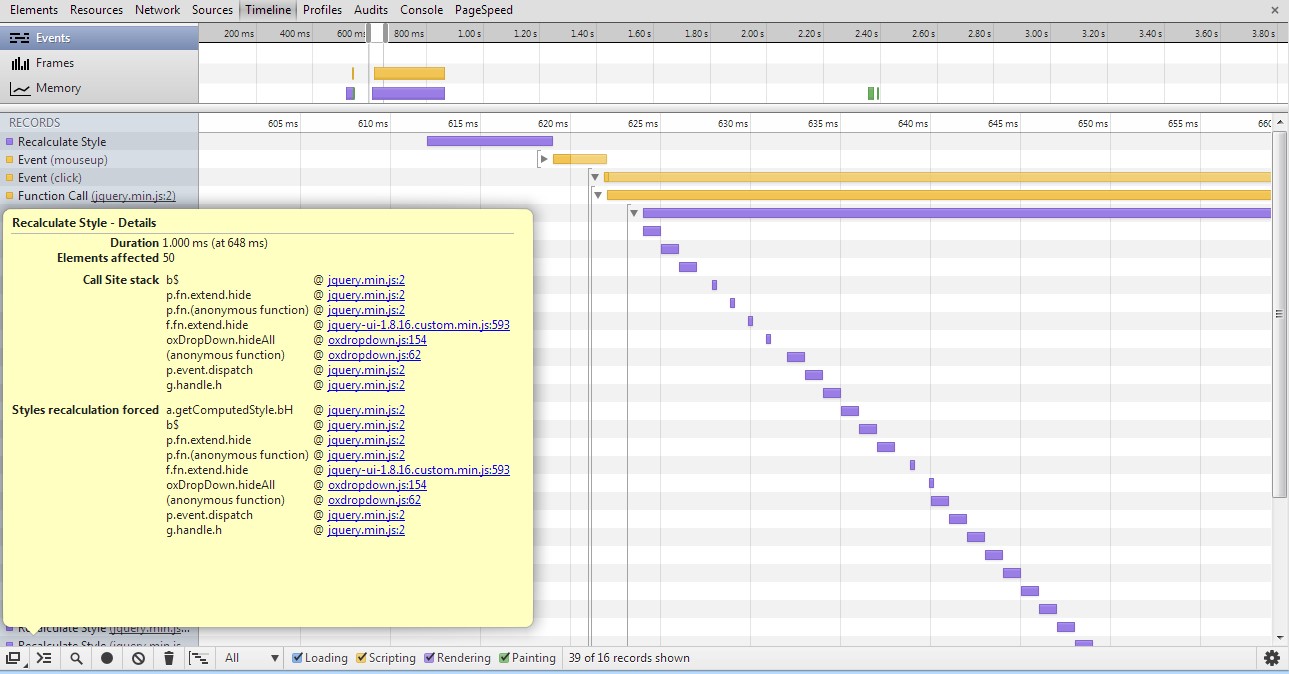The image size is (1289, 674).
Task: Click the garbage collect trash icon
Action: [169, 658]
